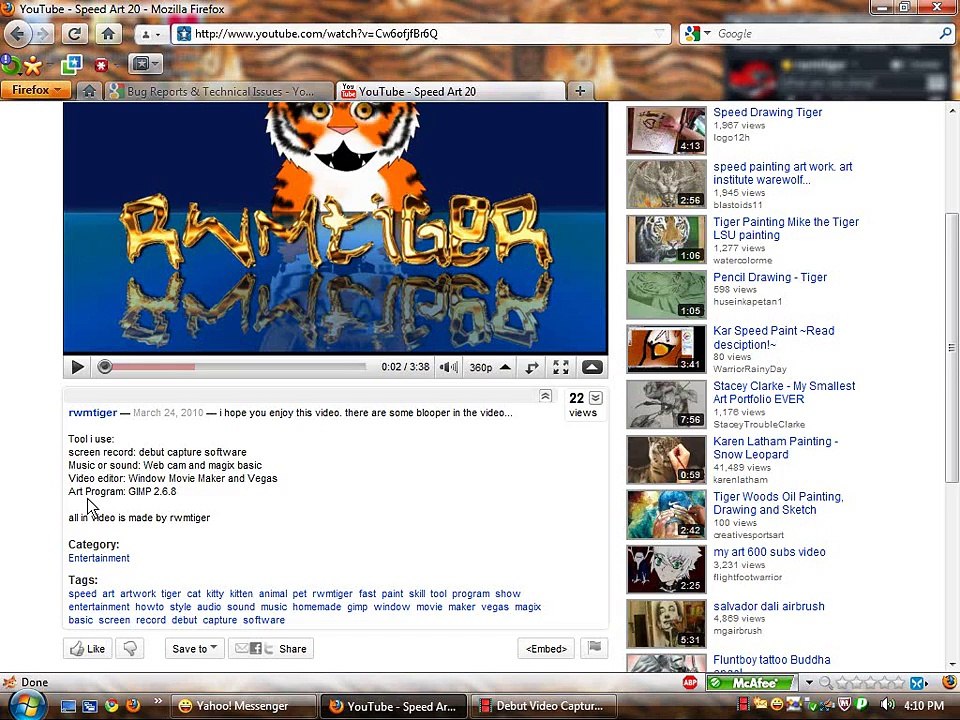
Task: Expand quick launch overflow chevron
Action: tap(158, 701)
